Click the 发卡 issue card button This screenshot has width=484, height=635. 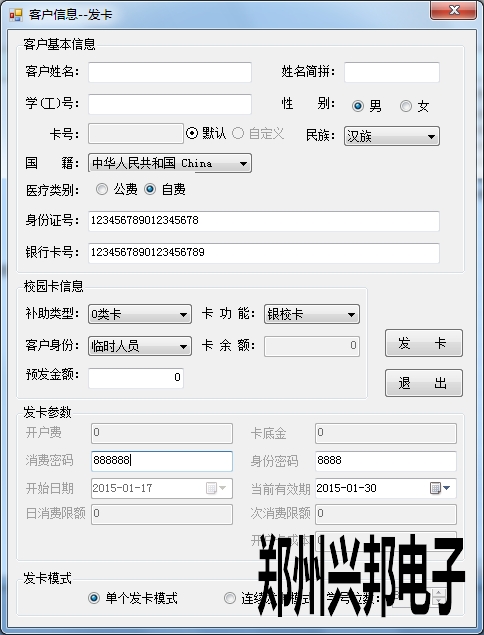click(424, 343)
